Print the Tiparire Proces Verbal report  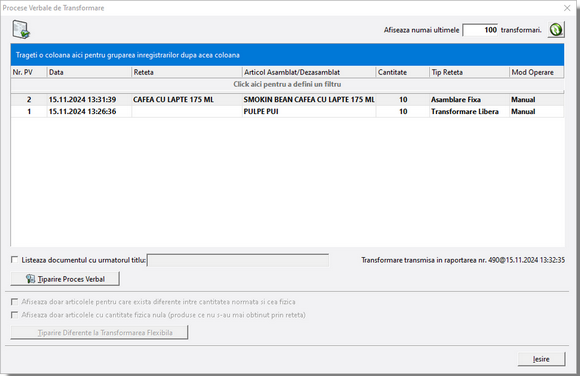click(x=65, y=279)
